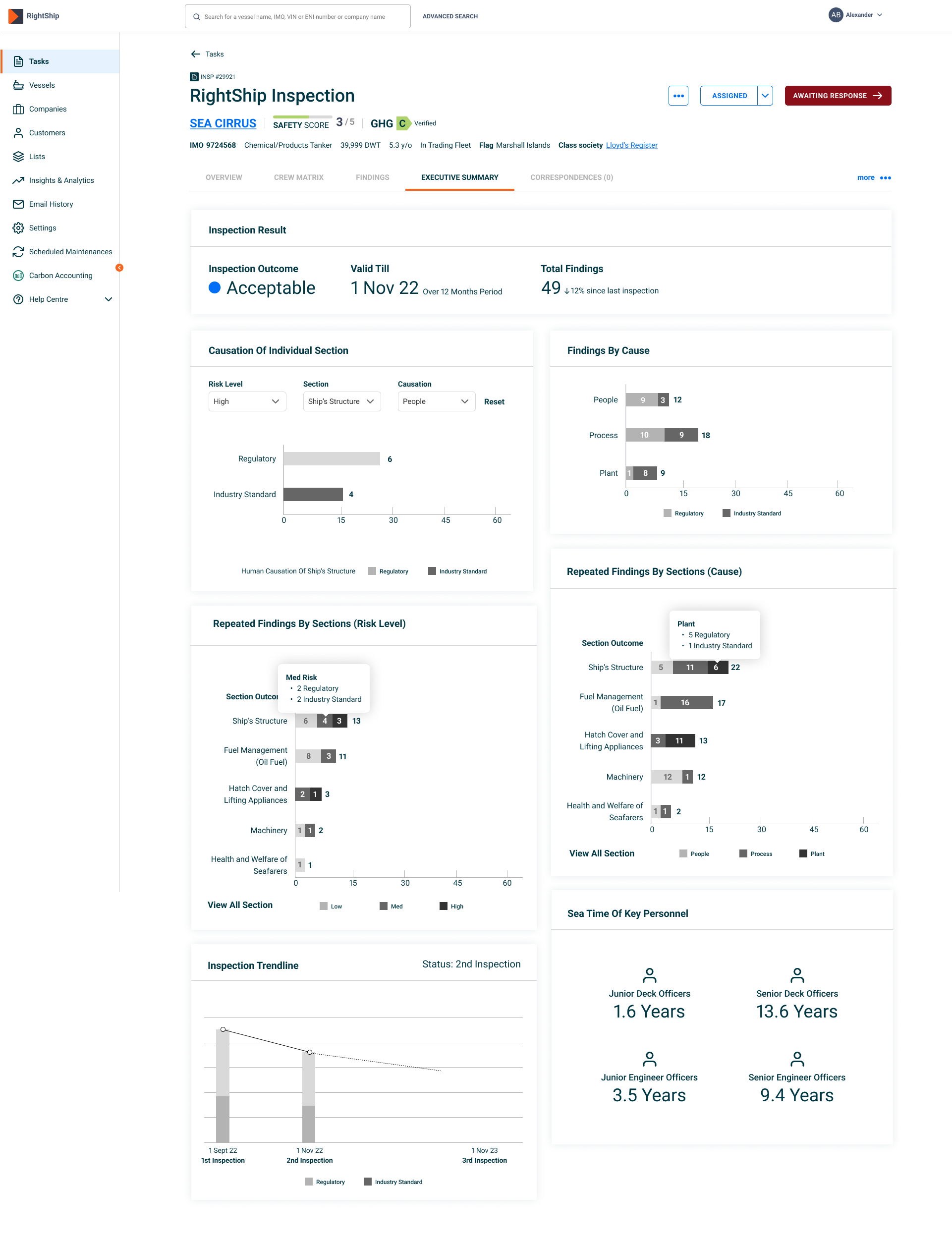Screen dimensions: 952x1244
Task: Open the Causation dropdown showing People
Action: [x=436, y=401]
